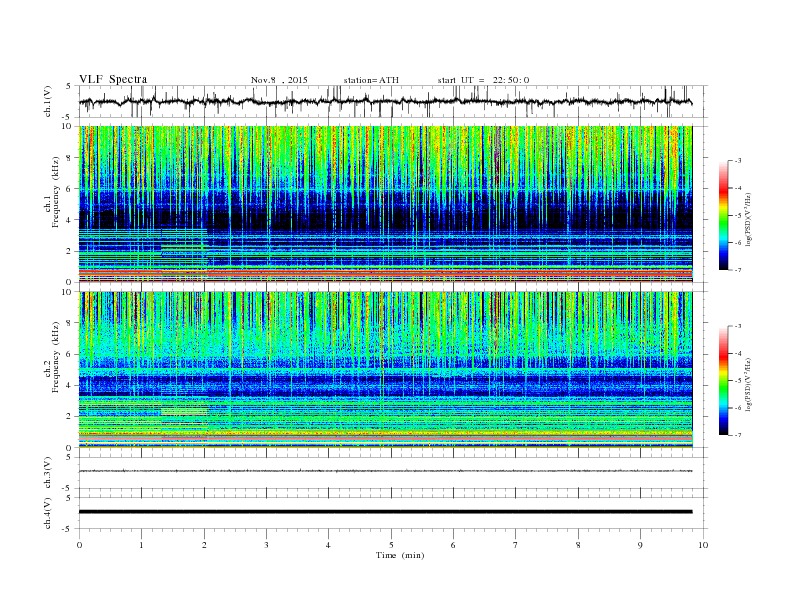Click the "-7" label on ch.2 color bar
The height and width of the screenshot is (612, 792).
click(x=738, y=435)
